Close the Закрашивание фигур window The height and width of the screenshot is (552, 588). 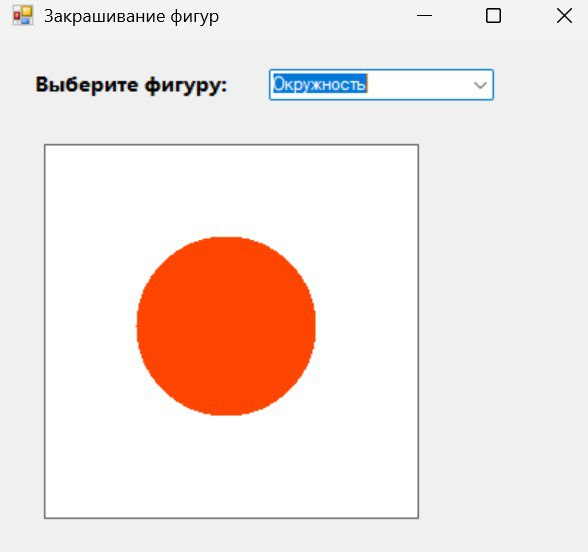564,16
